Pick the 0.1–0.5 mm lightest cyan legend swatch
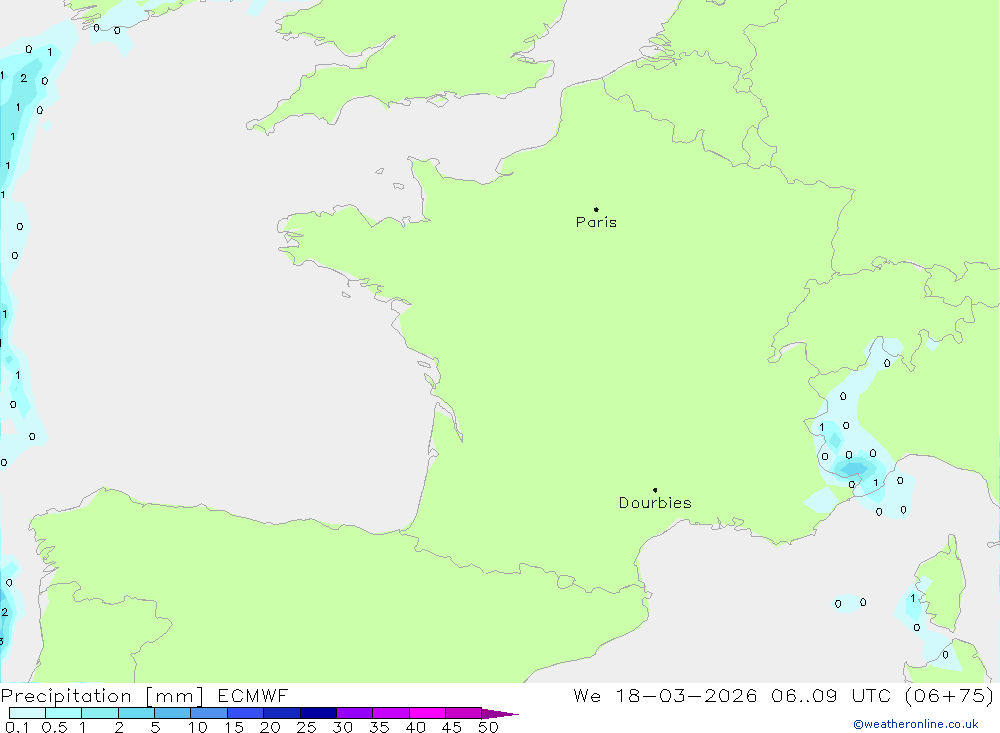 tap(27, 713)
